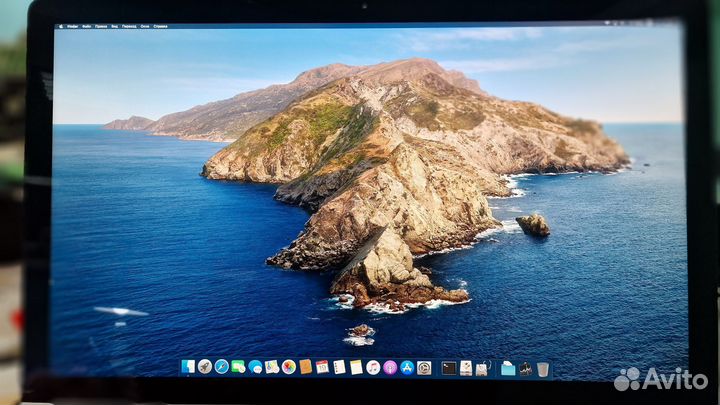
Task: Open the Вид menu
Action: pyautogui.click(x=115, y=27)
